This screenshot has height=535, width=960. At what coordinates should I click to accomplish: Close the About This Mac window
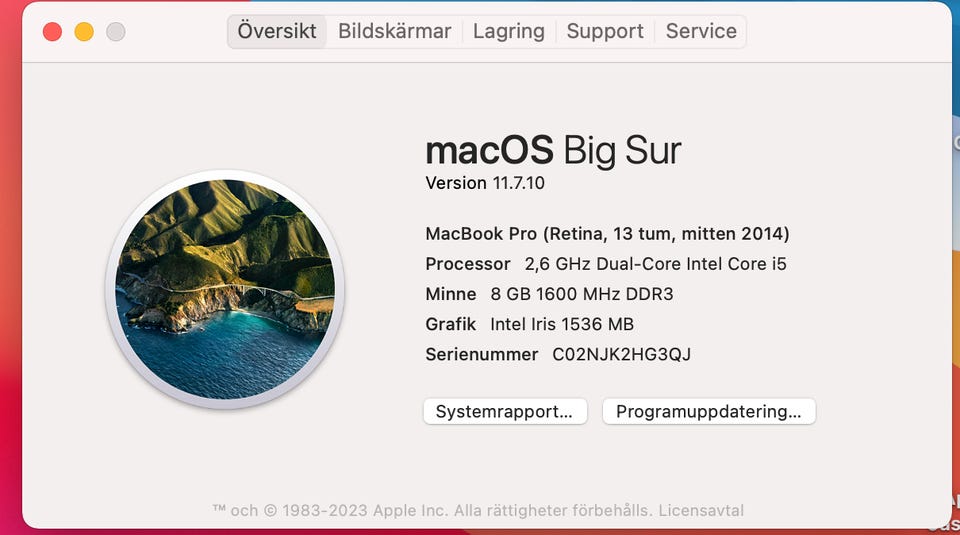coord(52,32)
